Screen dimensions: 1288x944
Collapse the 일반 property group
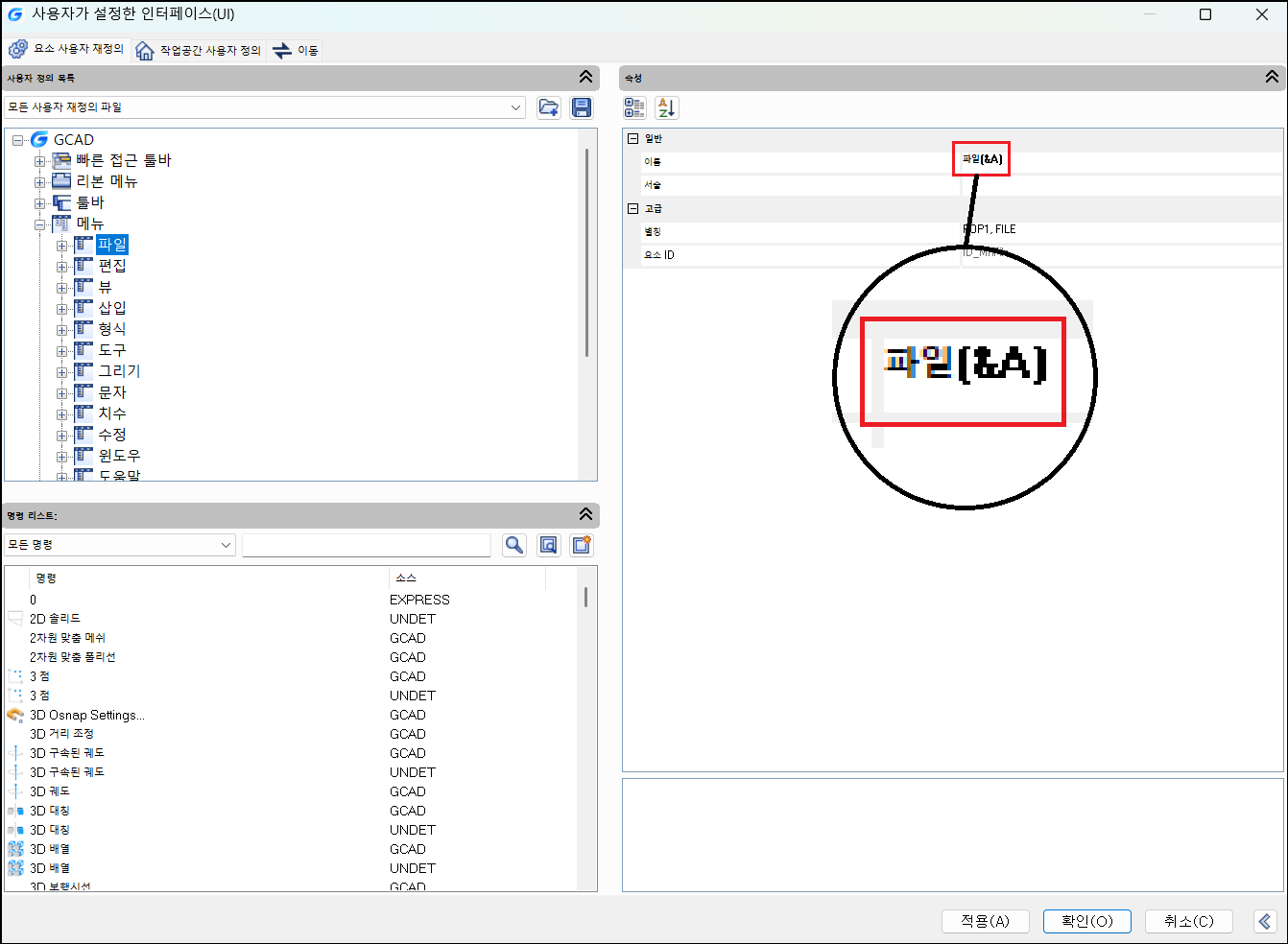click(632, 138)
